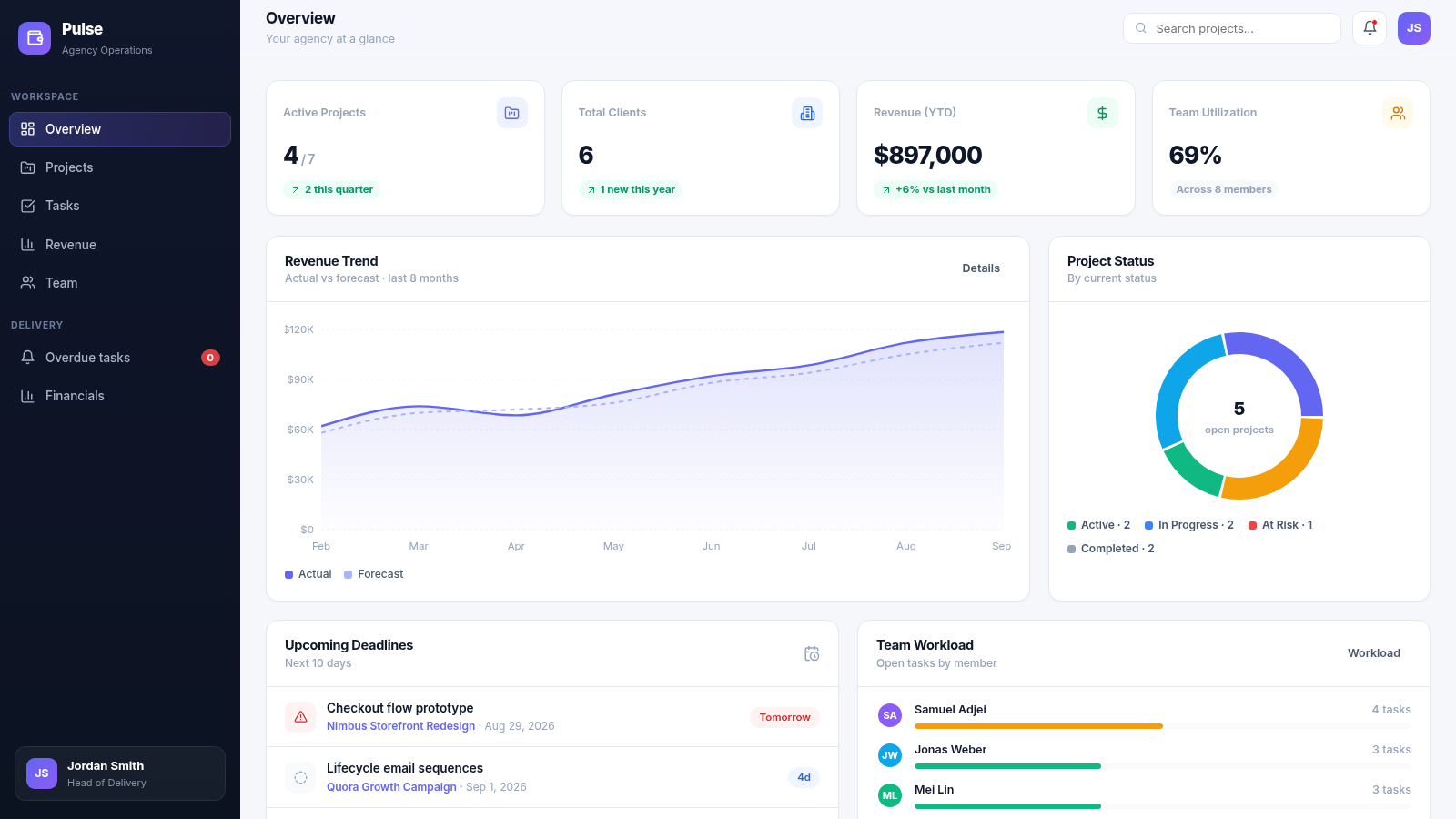The width and height of the screenshot is (1456, 819).
Task: Click the Revenue bar chart icon
Action: coord(28,245)
